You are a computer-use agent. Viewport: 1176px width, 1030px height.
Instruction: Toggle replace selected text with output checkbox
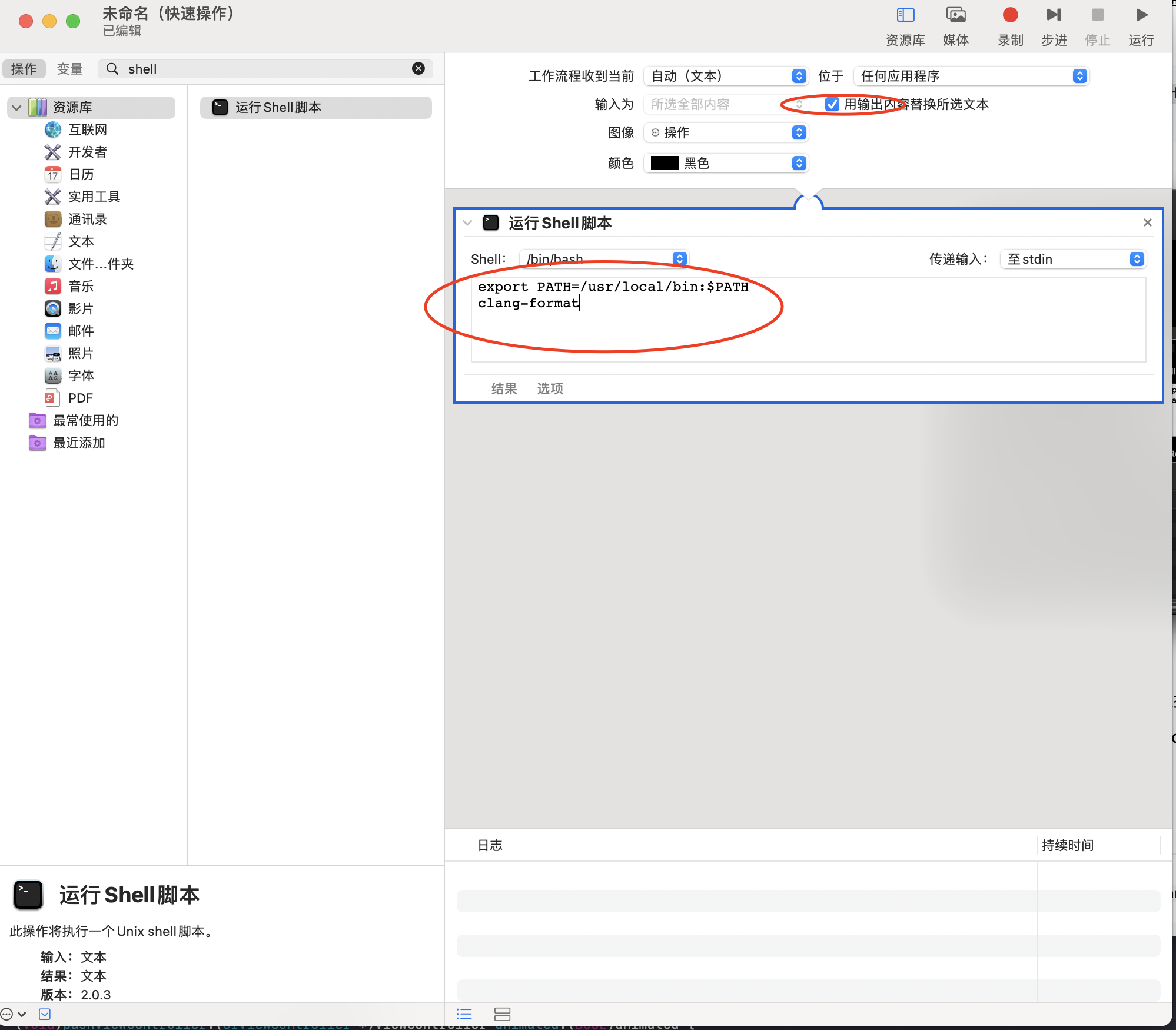(832, 105)
